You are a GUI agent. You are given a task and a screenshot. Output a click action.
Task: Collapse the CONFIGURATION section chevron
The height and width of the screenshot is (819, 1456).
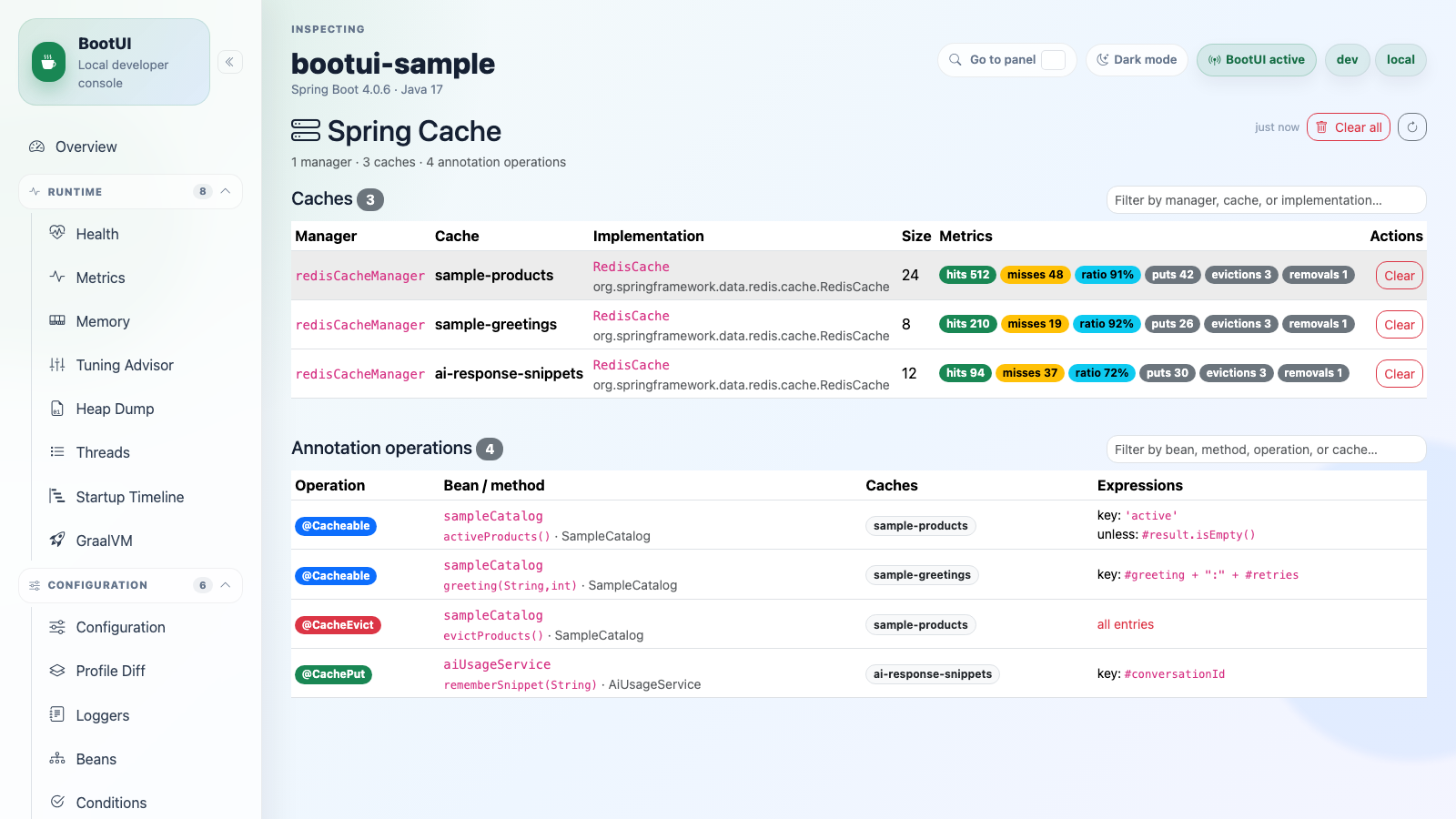pos(226,584)
